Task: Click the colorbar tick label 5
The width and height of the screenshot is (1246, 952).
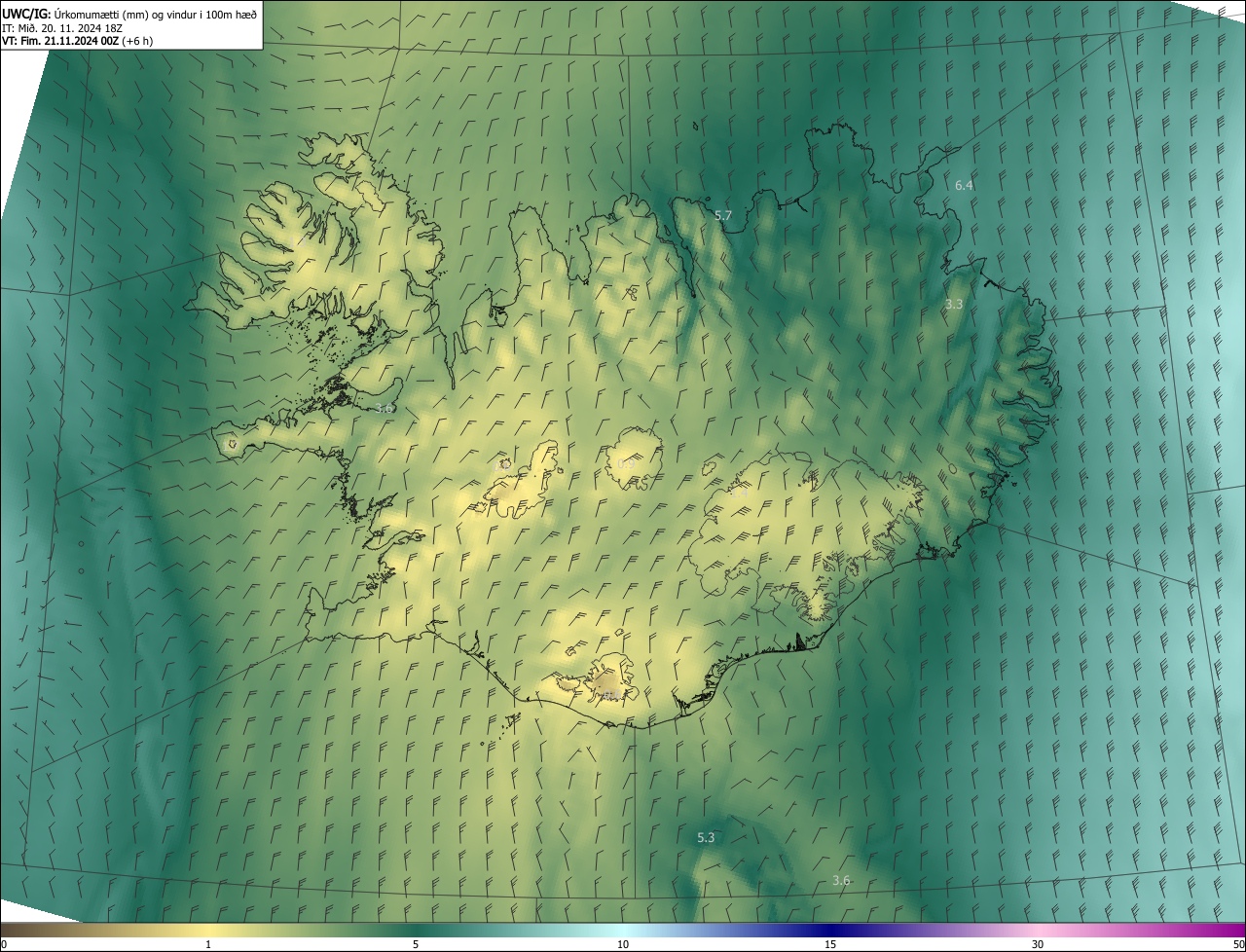Action: point(416,944)
